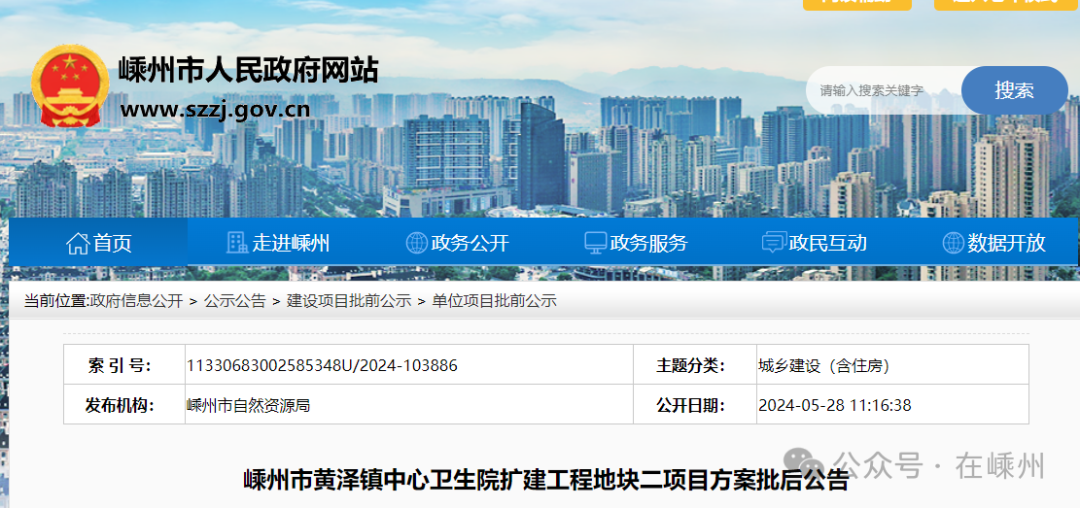The image size is (1080, 508).
Task: Open 政府信息公开 in the breadcrumb
Action: 136,301
